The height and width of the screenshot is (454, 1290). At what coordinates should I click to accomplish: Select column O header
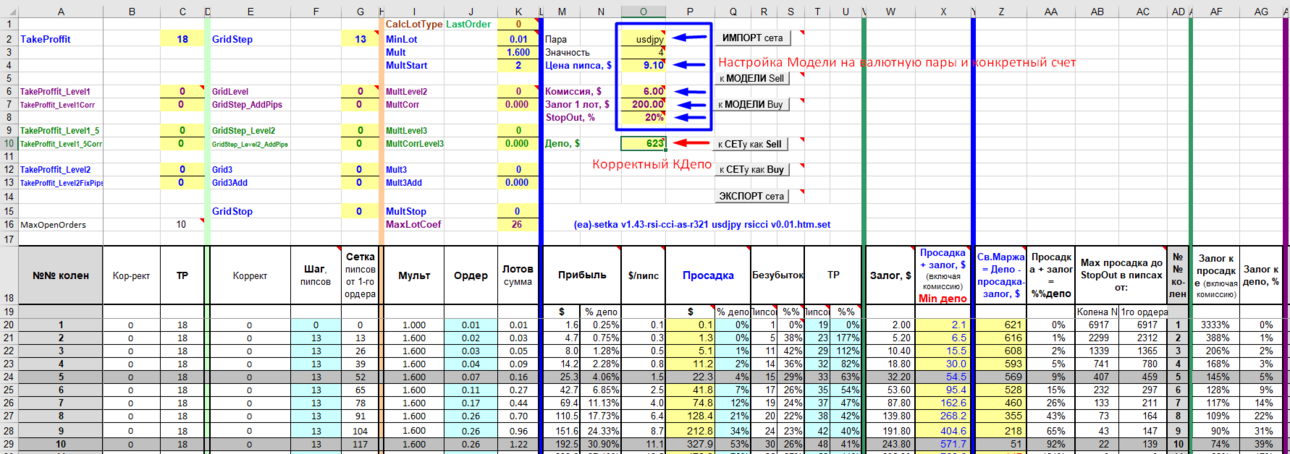pos(642,11)
